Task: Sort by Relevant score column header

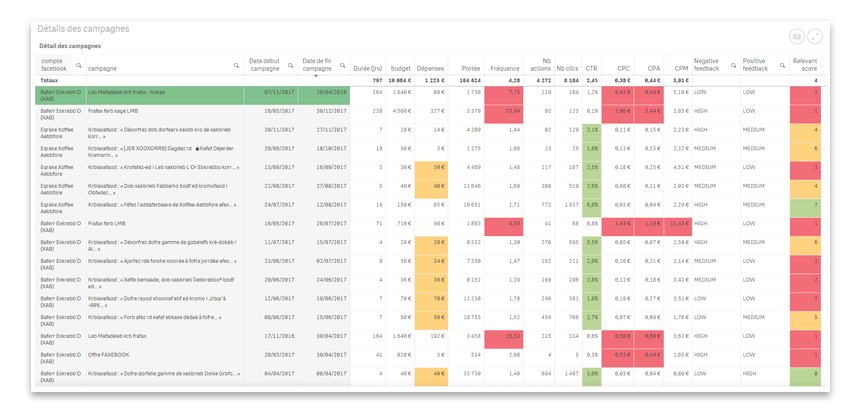Action: click(805, 65)
